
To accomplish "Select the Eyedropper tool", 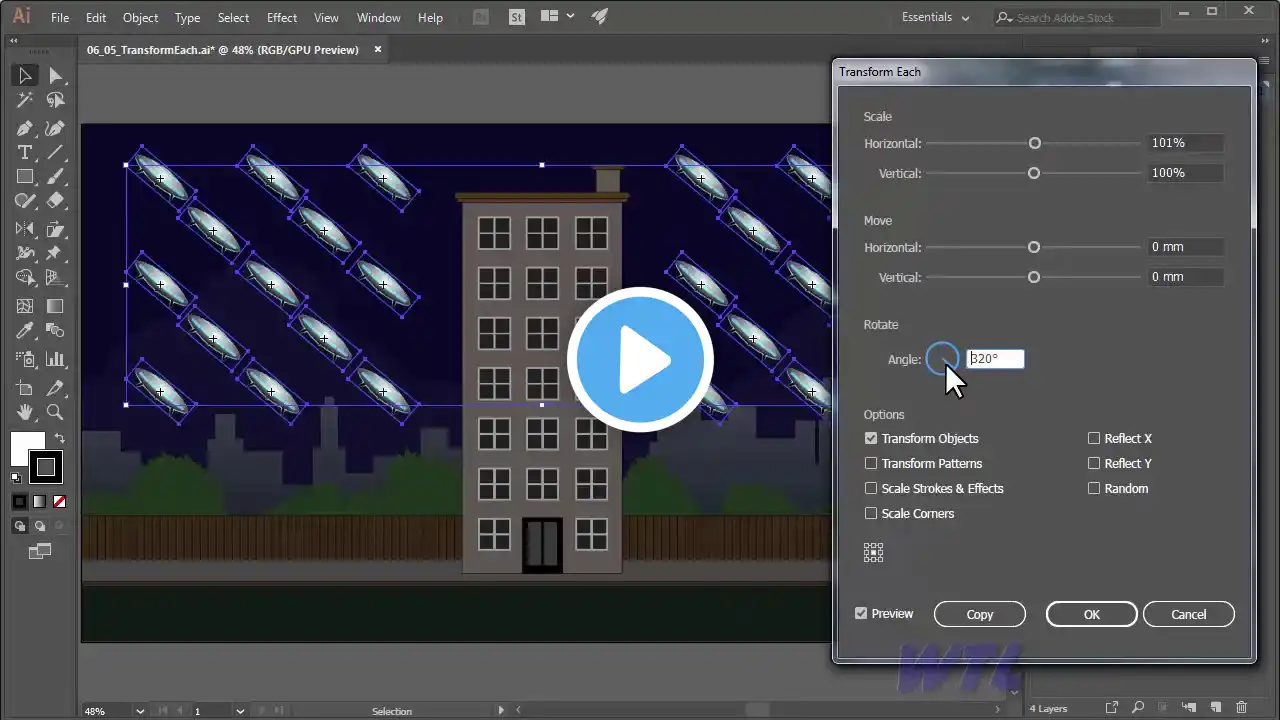I will [x=25, y=331].
